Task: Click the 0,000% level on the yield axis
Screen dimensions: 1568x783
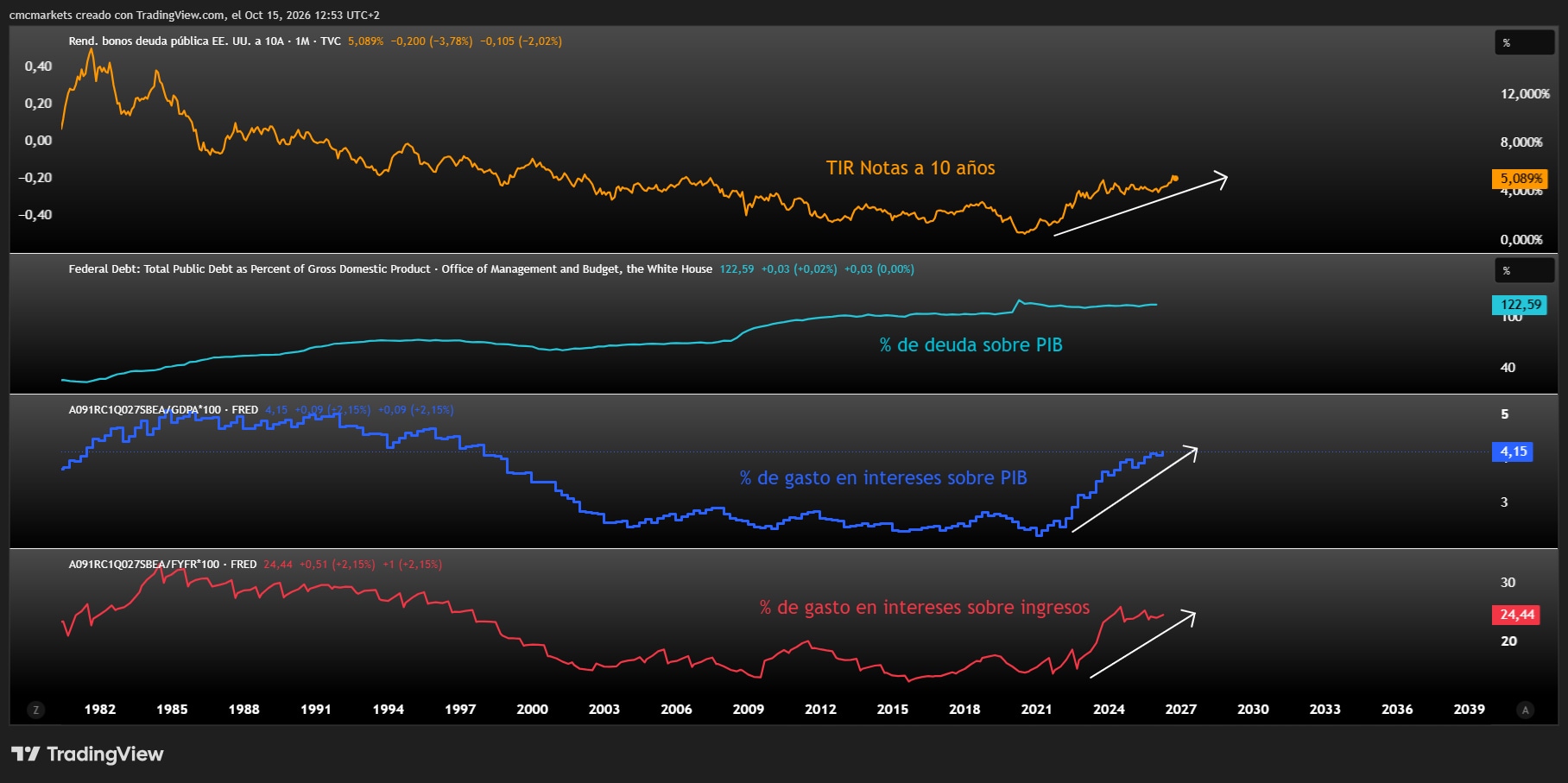Action: pos(1521,240)
